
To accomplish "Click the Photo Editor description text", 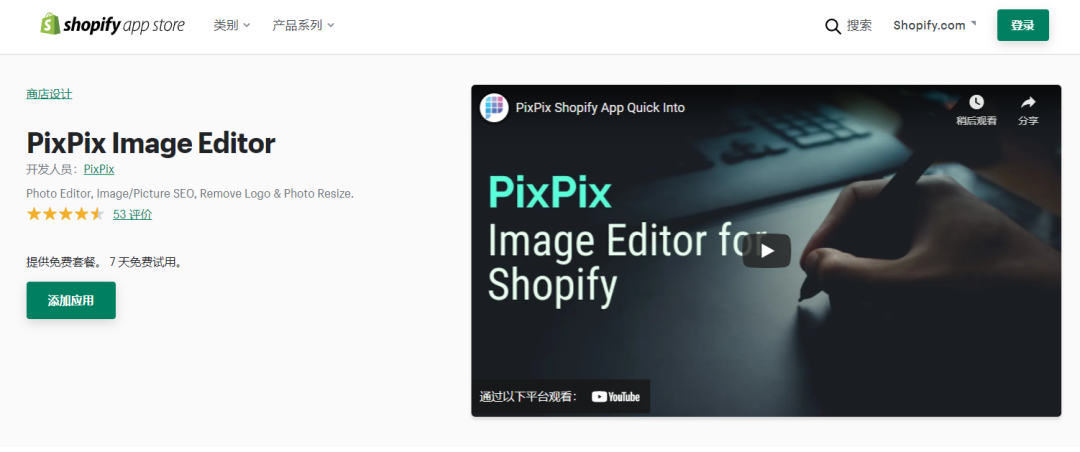I will [x=190, y=194].
